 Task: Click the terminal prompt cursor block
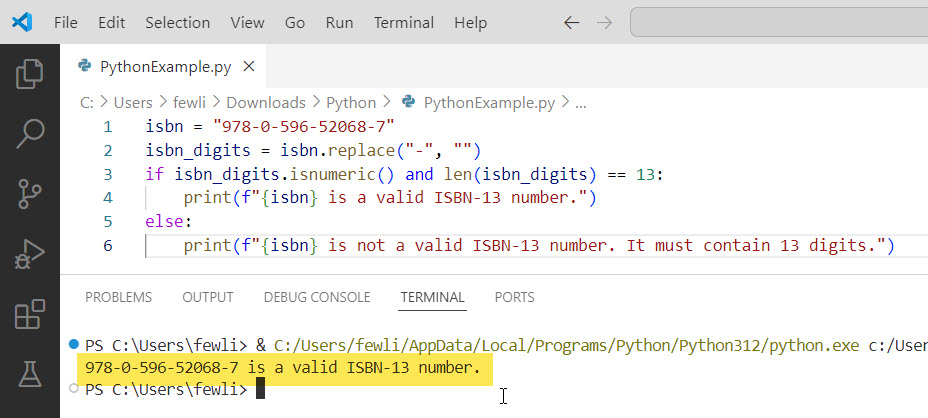pos(260,390)
